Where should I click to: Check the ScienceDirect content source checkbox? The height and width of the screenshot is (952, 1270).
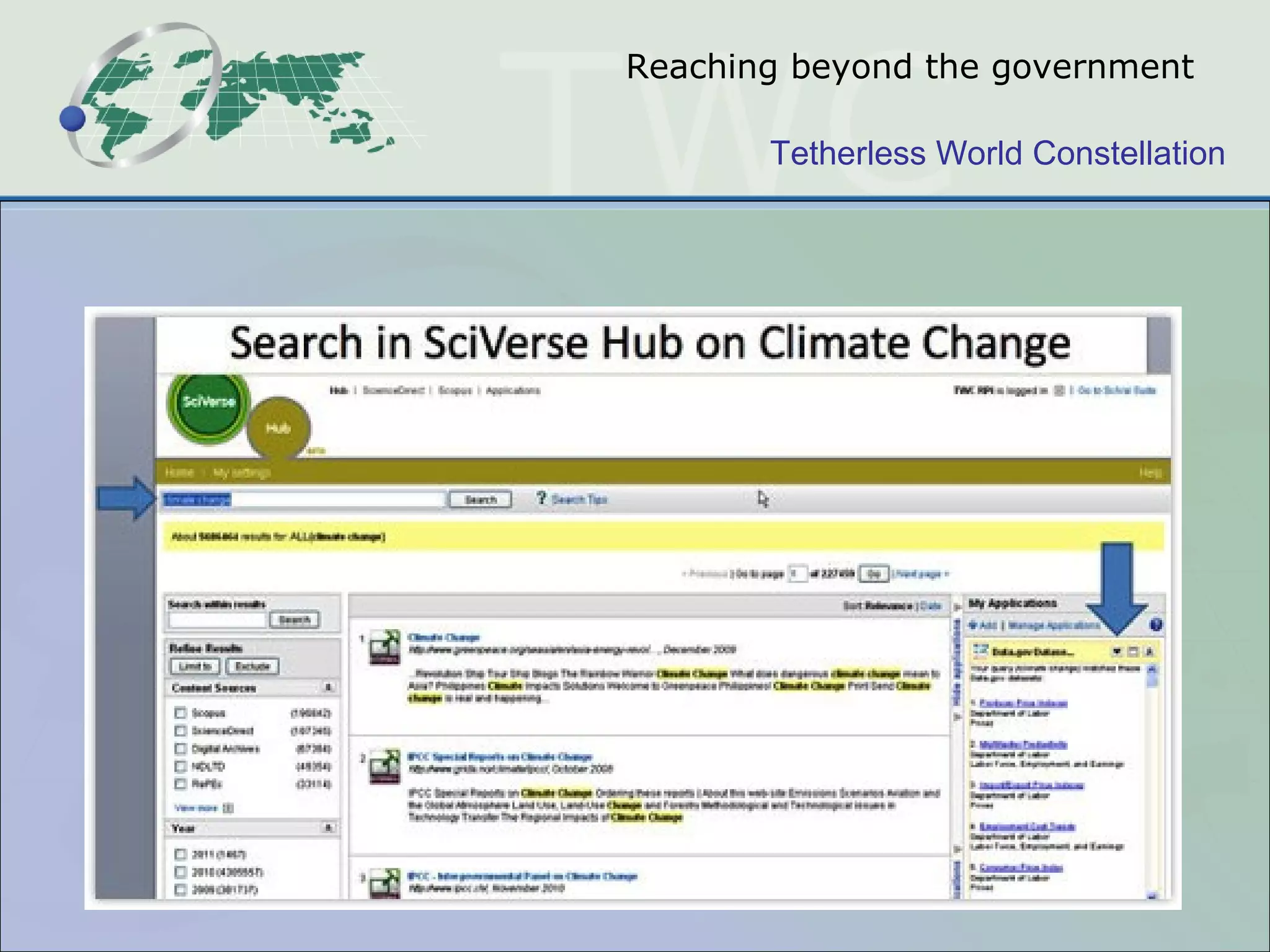[x=180, y=731]
